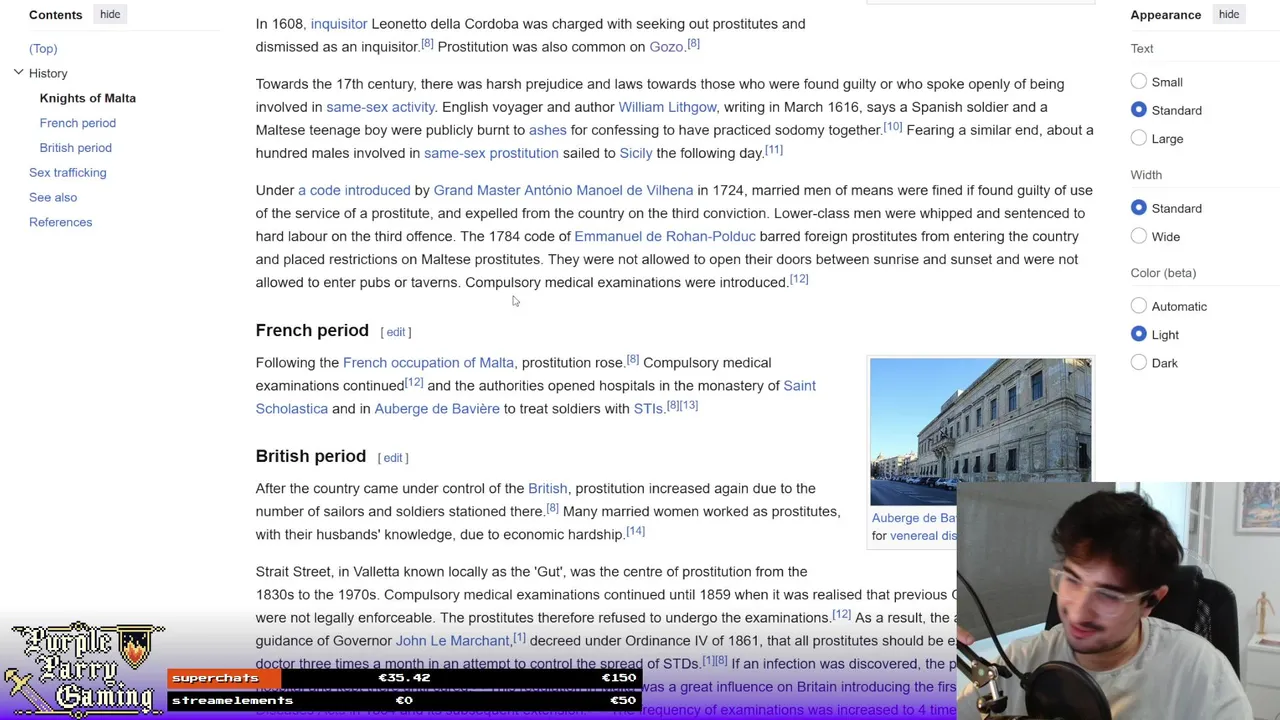Open John Le Marchant link
The image size is (1280, 720).
[452, 641]
